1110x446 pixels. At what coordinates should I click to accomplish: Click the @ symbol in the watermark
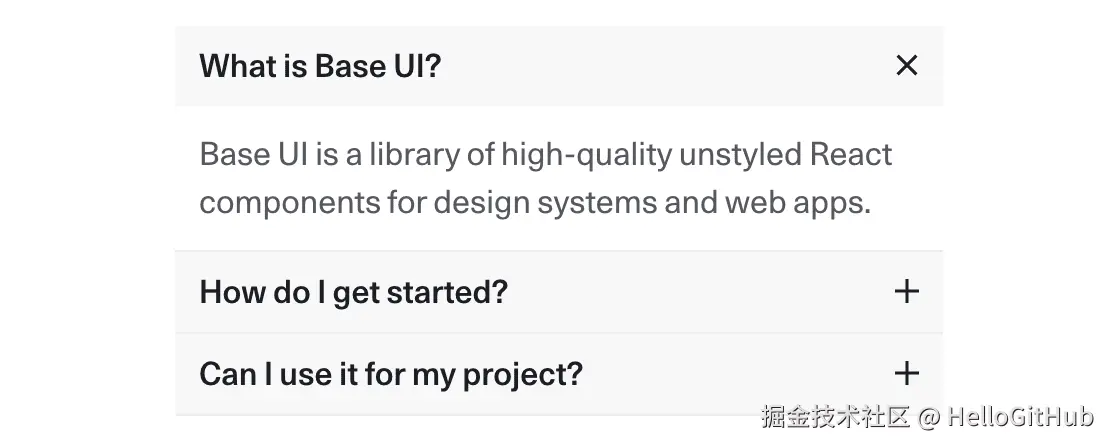click(928, 416)
